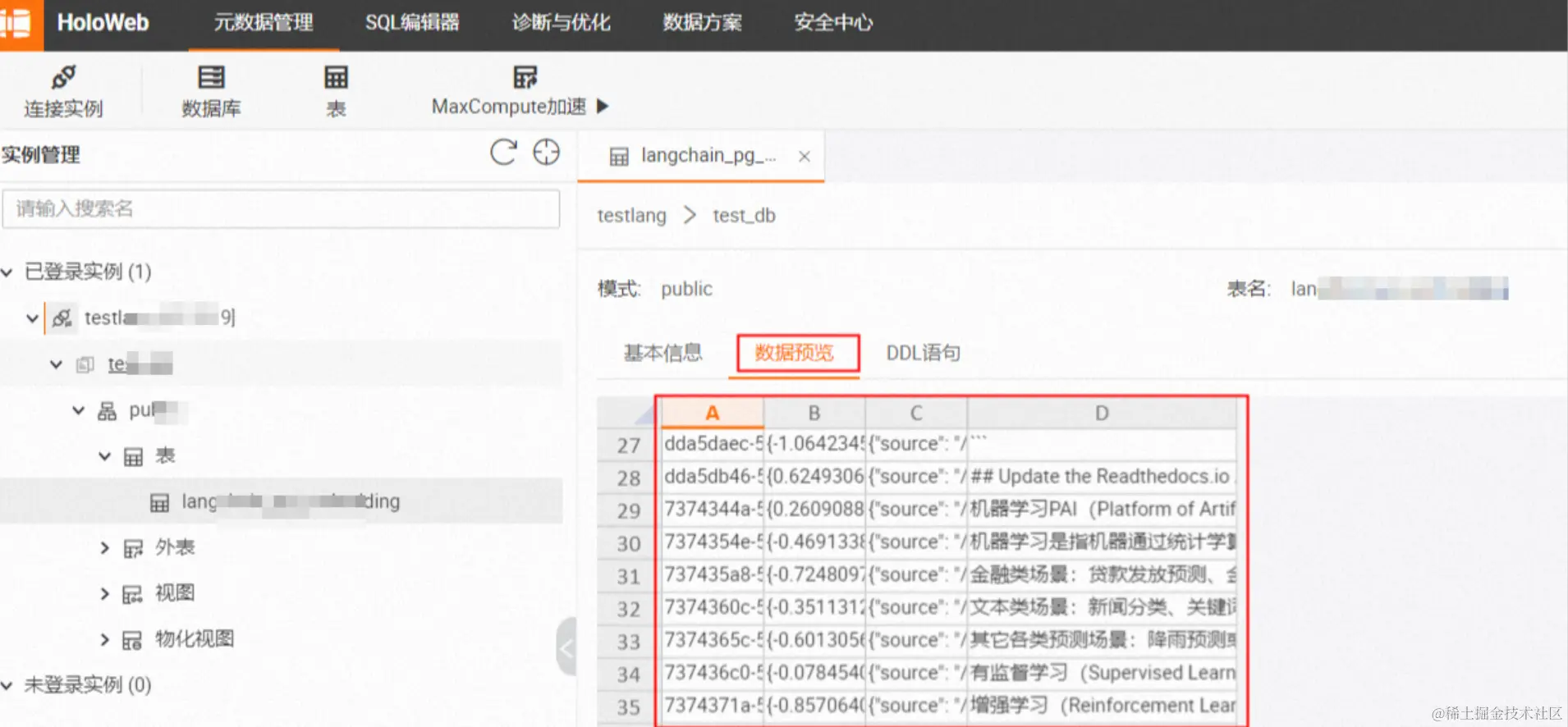Image resolution: width=1568 pixels, height=727 pixels.
Task: Close the langchain_pg_ tab
Action: click(x=805, y=156)
